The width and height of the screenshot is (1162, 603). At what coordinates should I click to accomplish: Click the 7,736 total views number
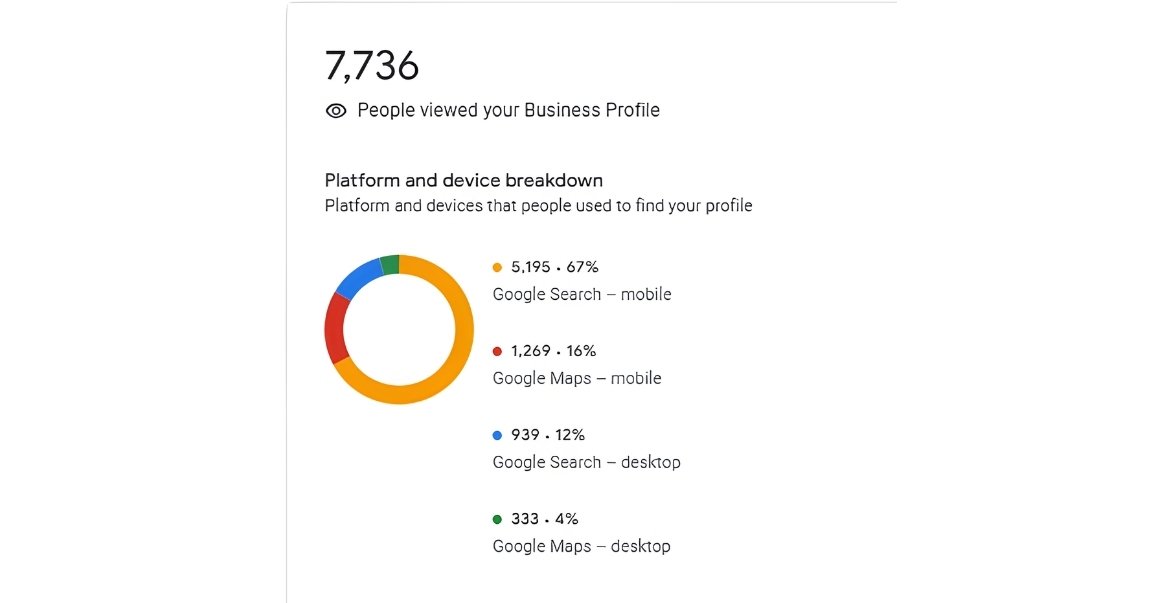372,66
